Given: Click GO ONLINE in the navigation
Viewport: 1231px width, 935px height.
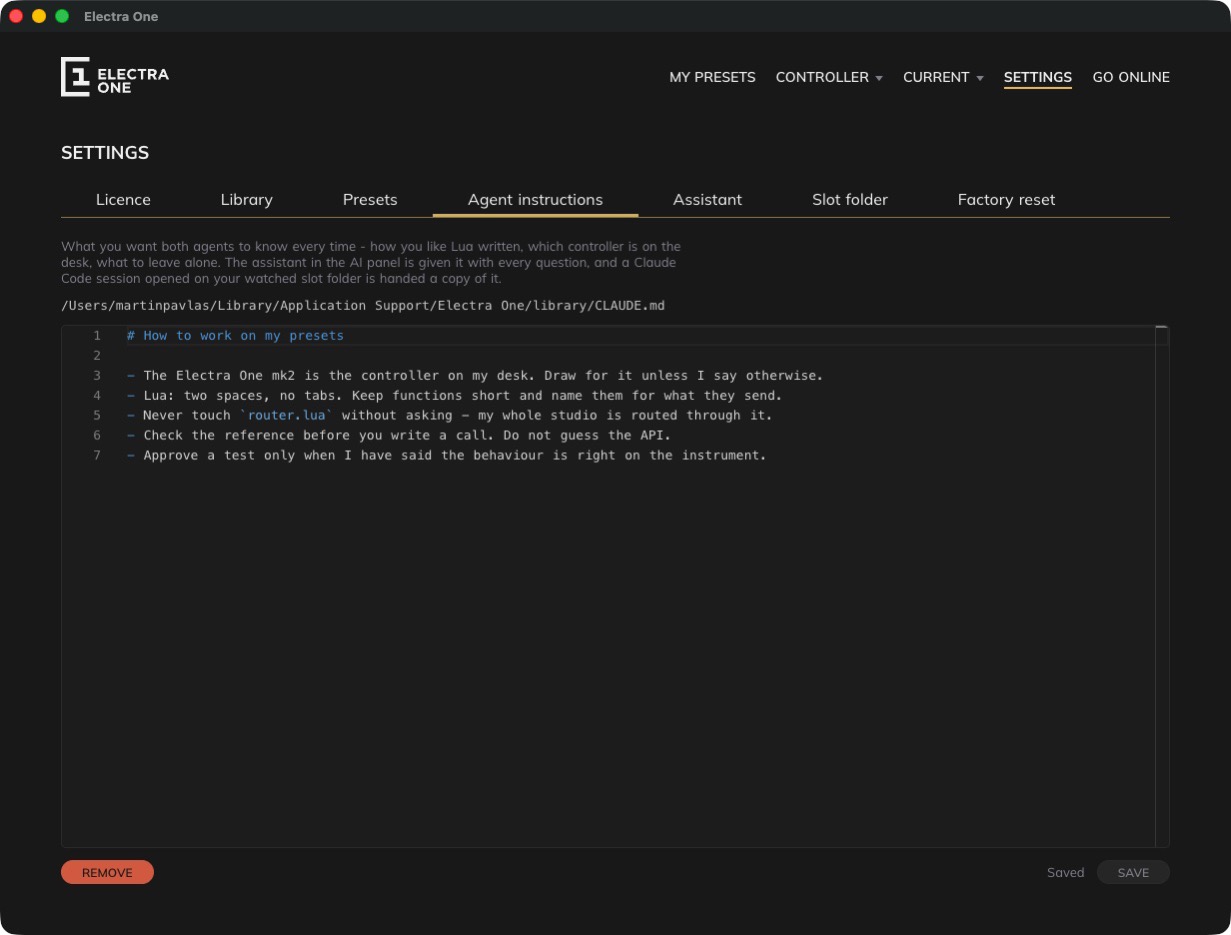Looking at the screenshot, I should coord(1131,77).
